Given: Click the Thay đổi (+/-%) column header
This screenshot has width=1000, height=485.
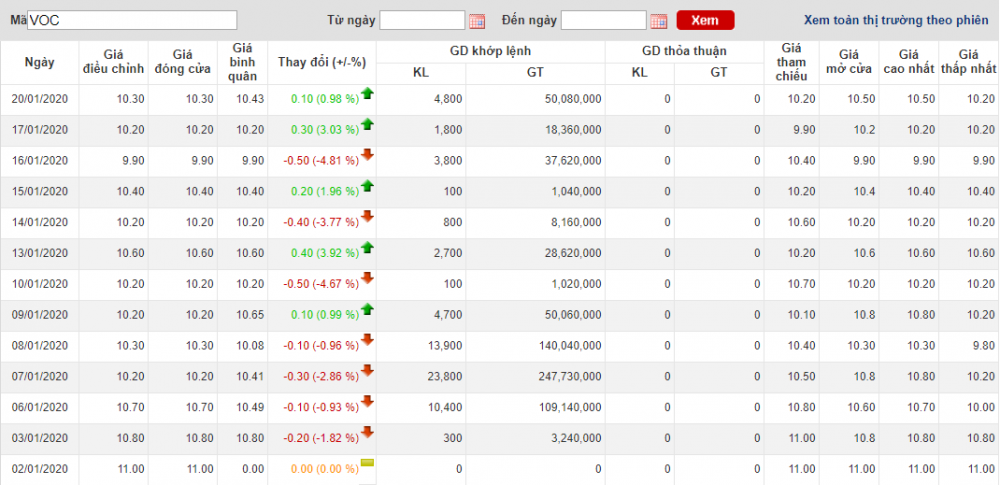Looking at the screenshot, I should (322, 63).
